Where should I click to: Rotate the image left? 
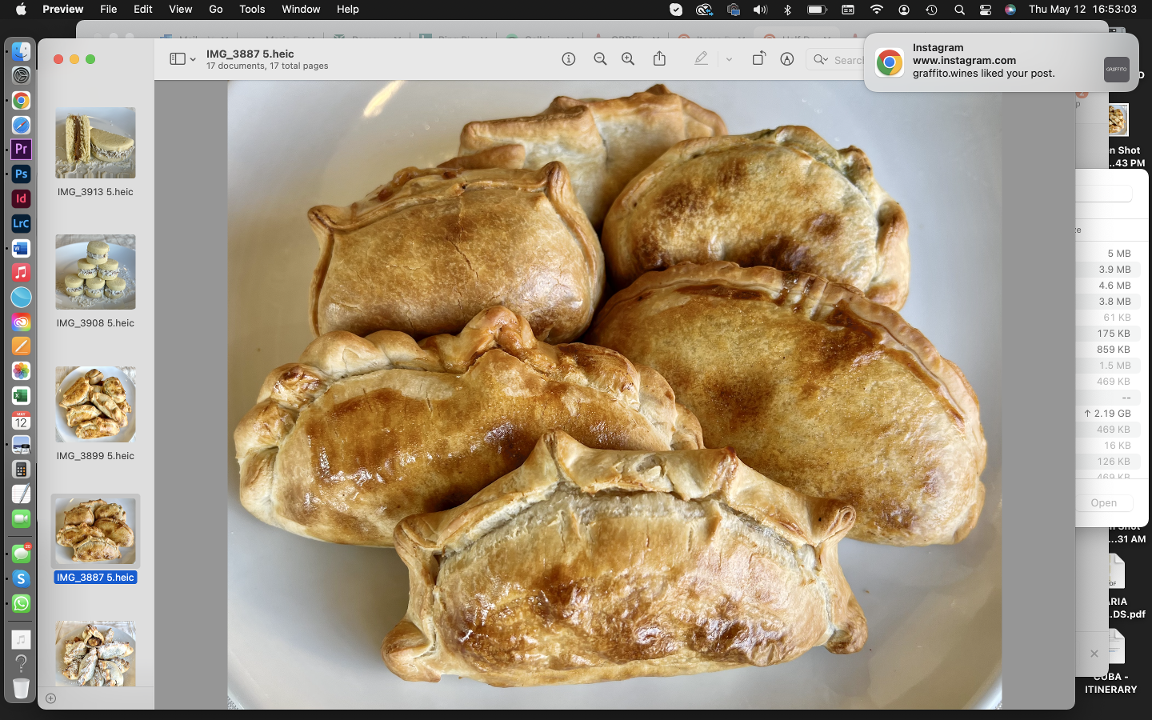(759, 59)
